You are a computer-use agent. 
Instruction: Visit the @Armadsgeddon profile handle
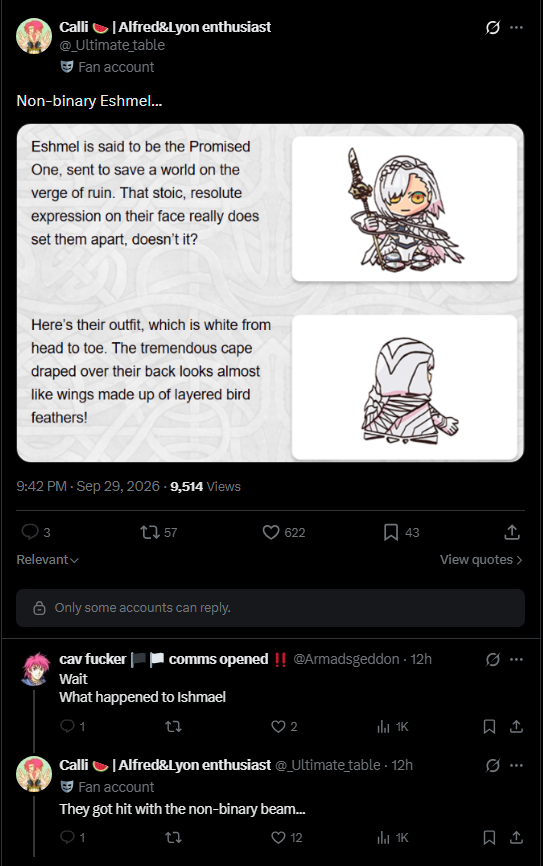coord(346,659)
